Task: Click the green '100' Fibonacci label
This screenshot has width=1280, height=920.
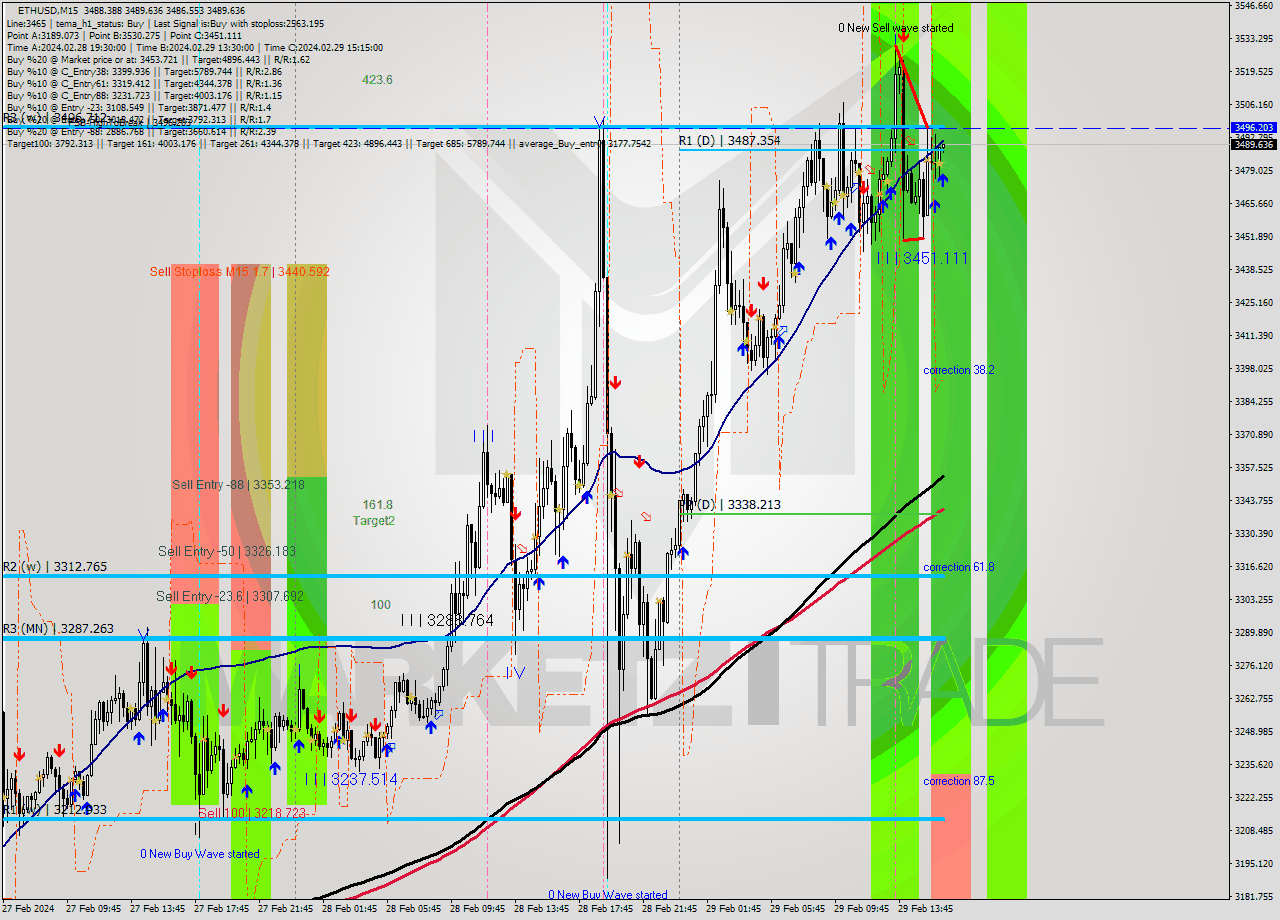Action: click(x=381, y=605)
